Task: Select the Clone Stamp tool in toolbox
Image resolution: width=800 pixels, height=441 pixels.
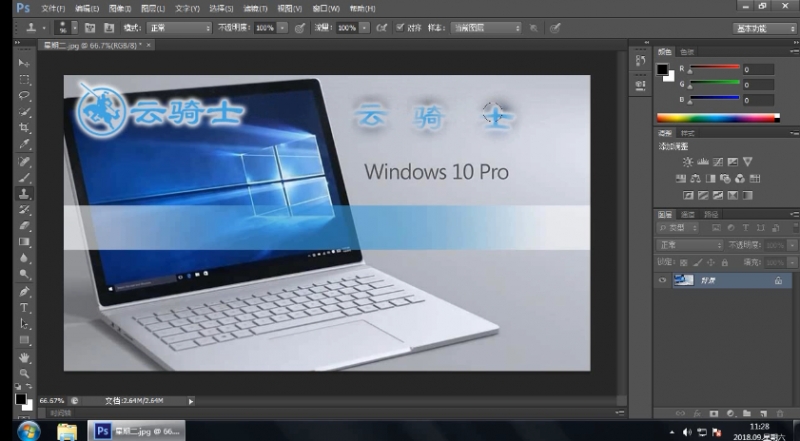Action: click(x=24, y=193)
